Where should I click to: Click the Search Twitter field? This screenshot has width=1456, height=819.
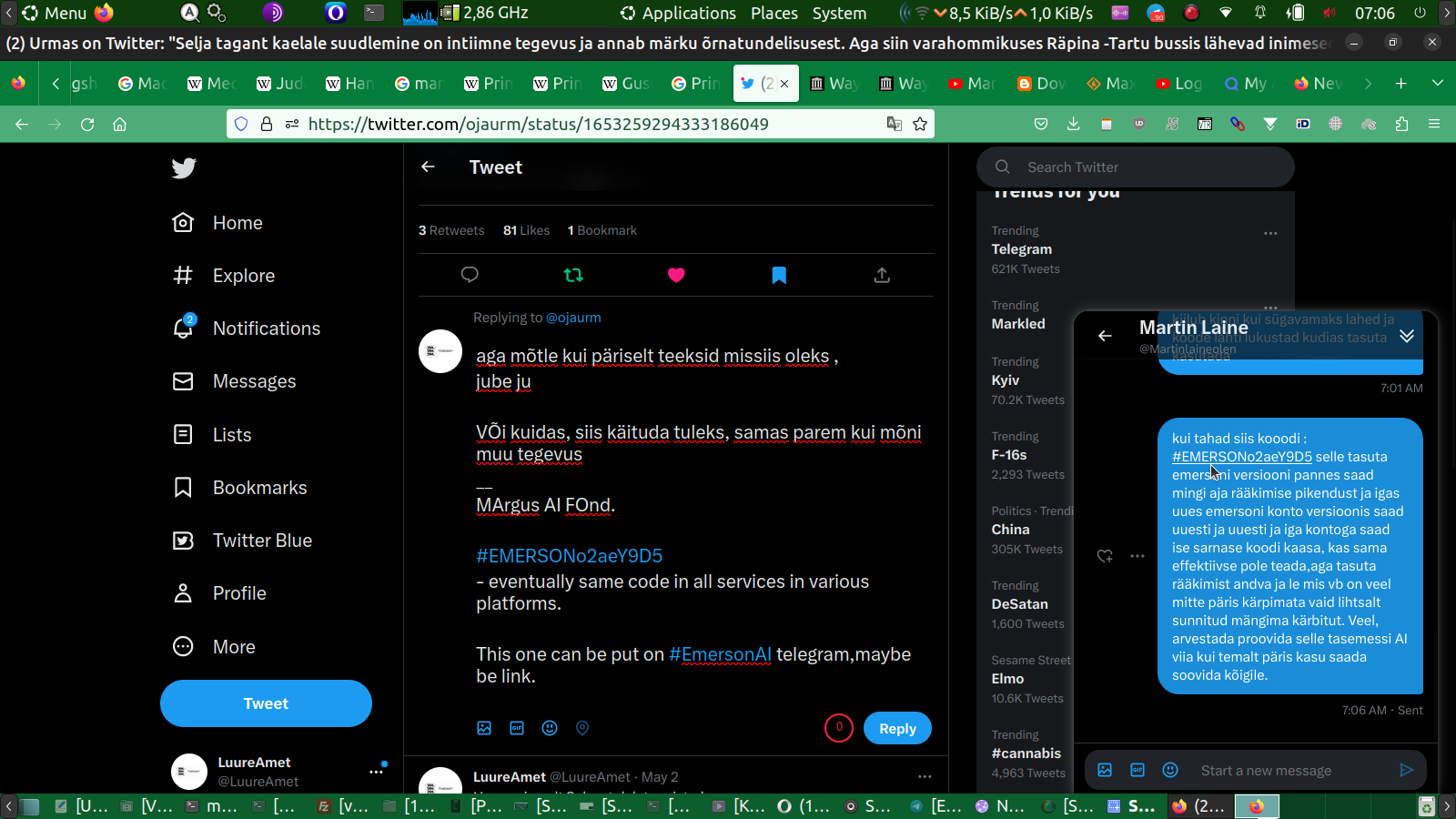click(x=1136, y=167)
